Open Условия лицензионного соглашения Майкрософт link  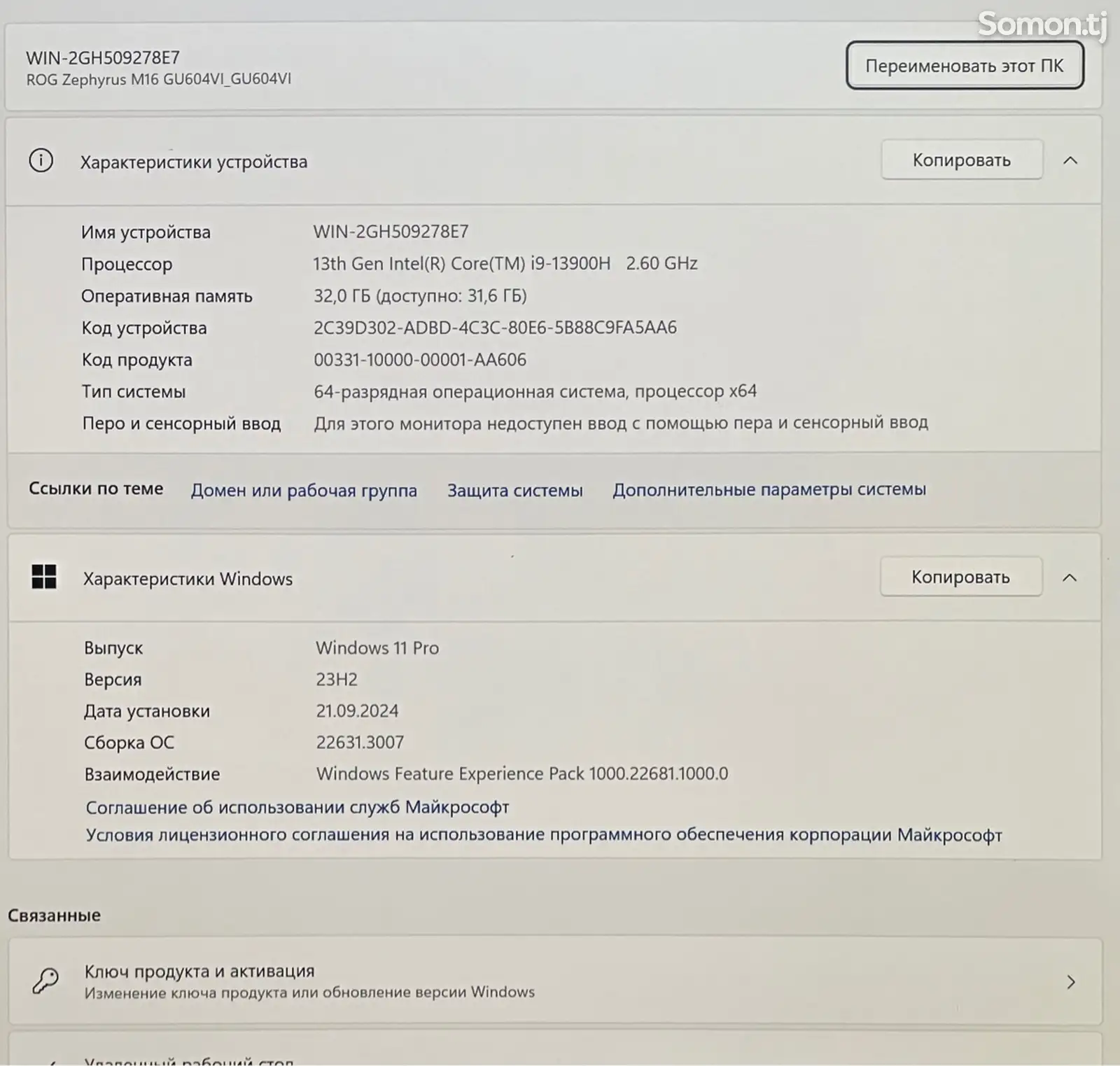pyautogui.click(x=544, y=835)
